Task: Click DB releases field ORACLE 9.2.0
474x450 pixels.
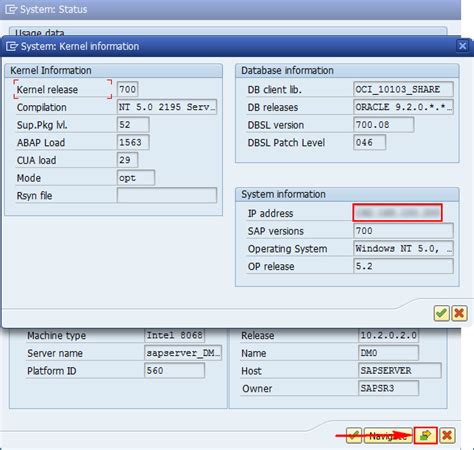Action: pos(403,107)
